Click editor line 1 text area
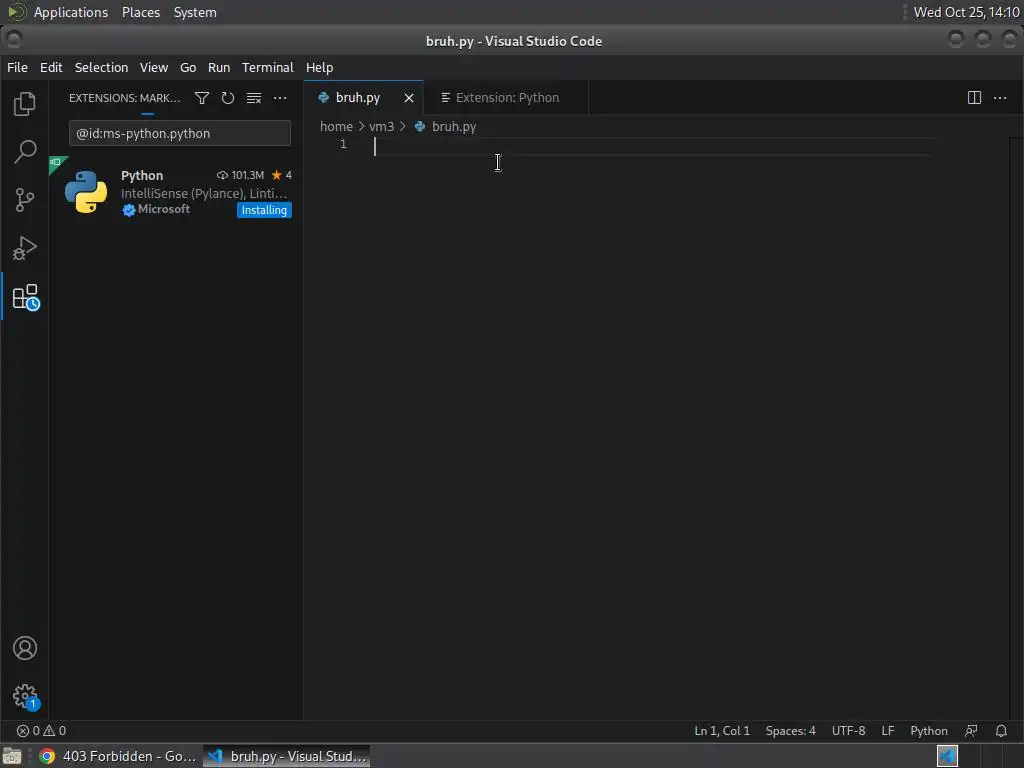 pyautogui.click(x=653, y=147)
